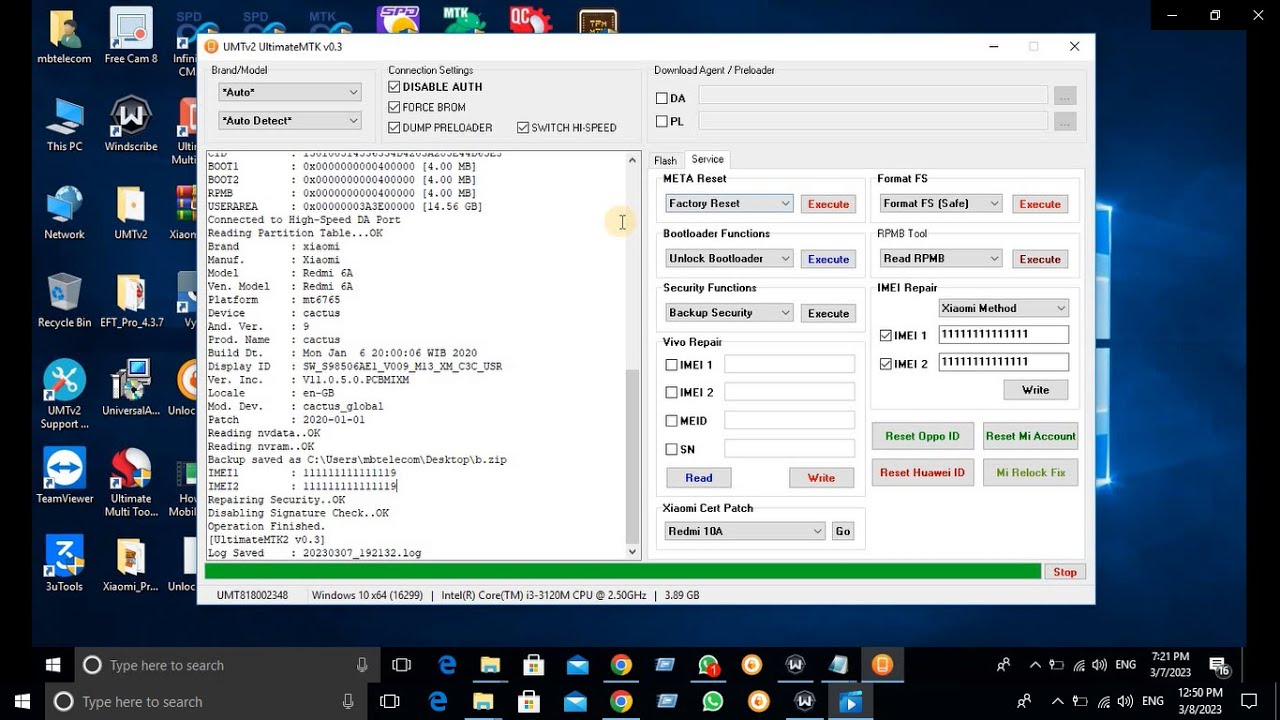Open the This PC desktop icon

(x=64, y=125)
